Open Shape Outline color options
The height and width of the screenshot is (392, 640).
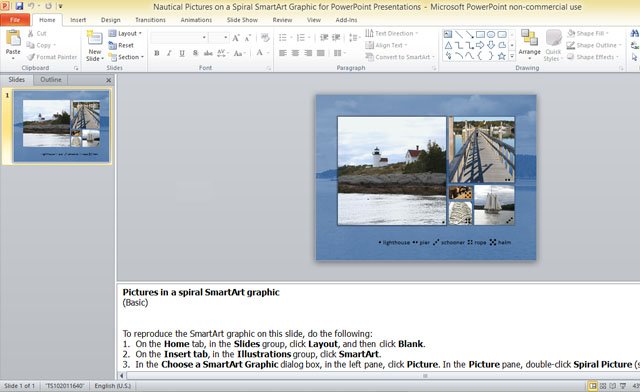pos(594,45)
